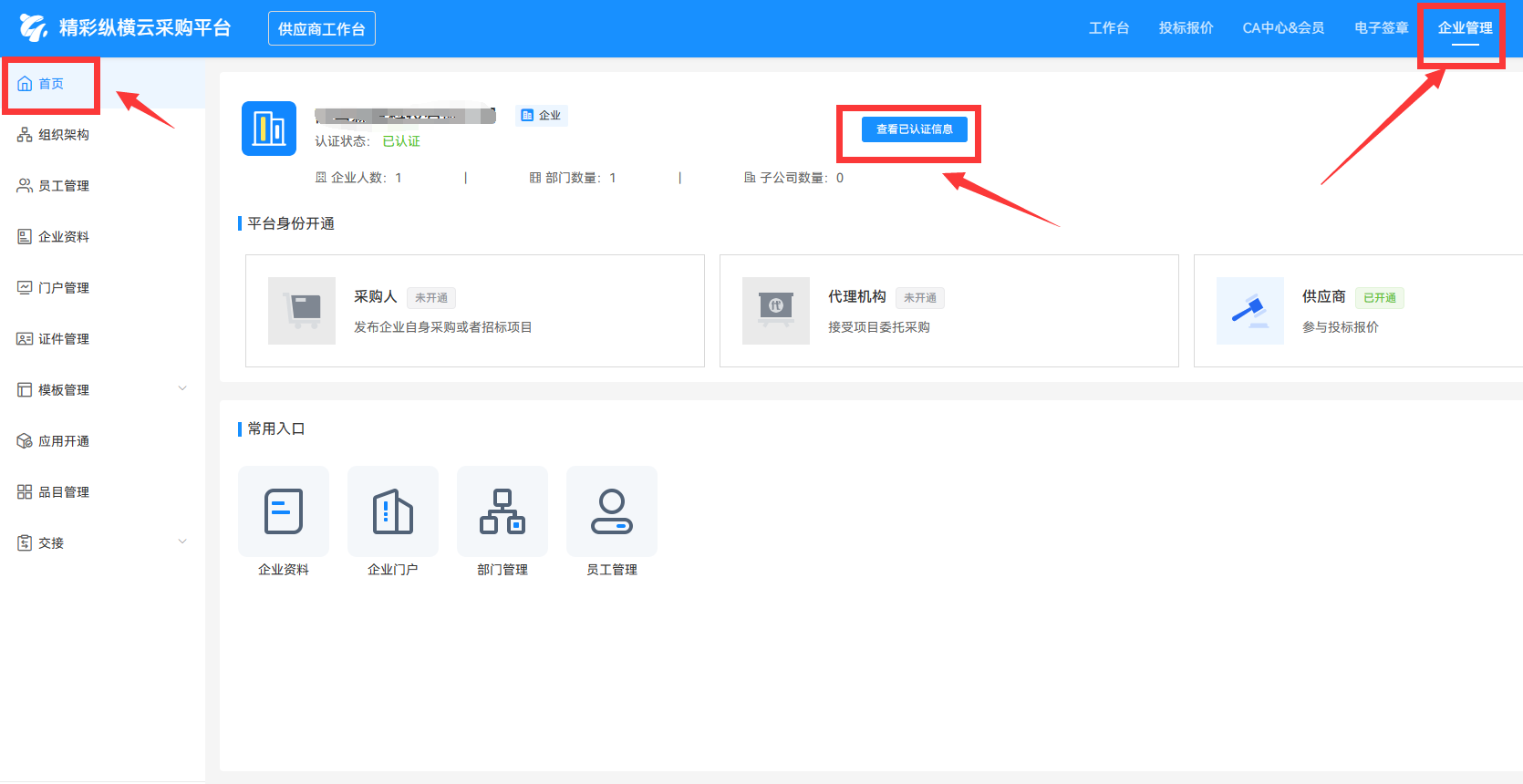Image resolution: width=1523 pixels, height=784 pixels.
Task: Click the platform logo icon in header
Action: [x=34, y=28]
